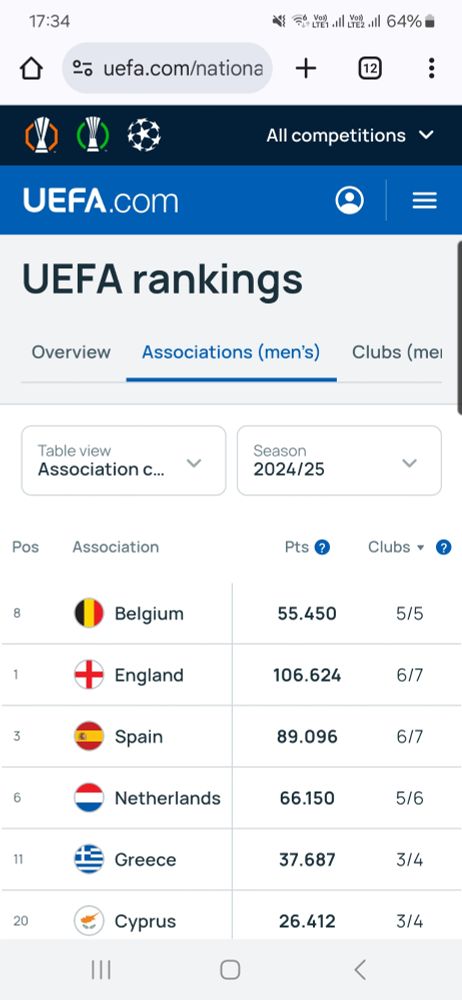Open the Table view dropdown
The image size is (462, 1000).
[x=124, y=460]
